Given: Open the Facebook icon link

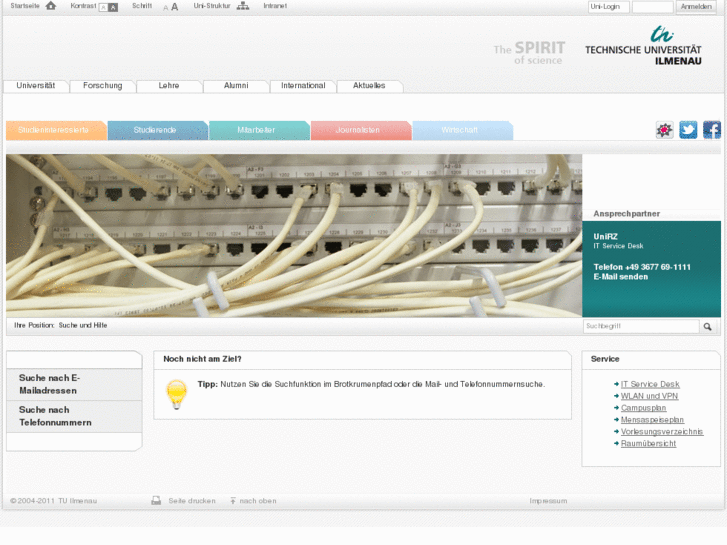Looking at the screenshot, I should tap(711, 130).
